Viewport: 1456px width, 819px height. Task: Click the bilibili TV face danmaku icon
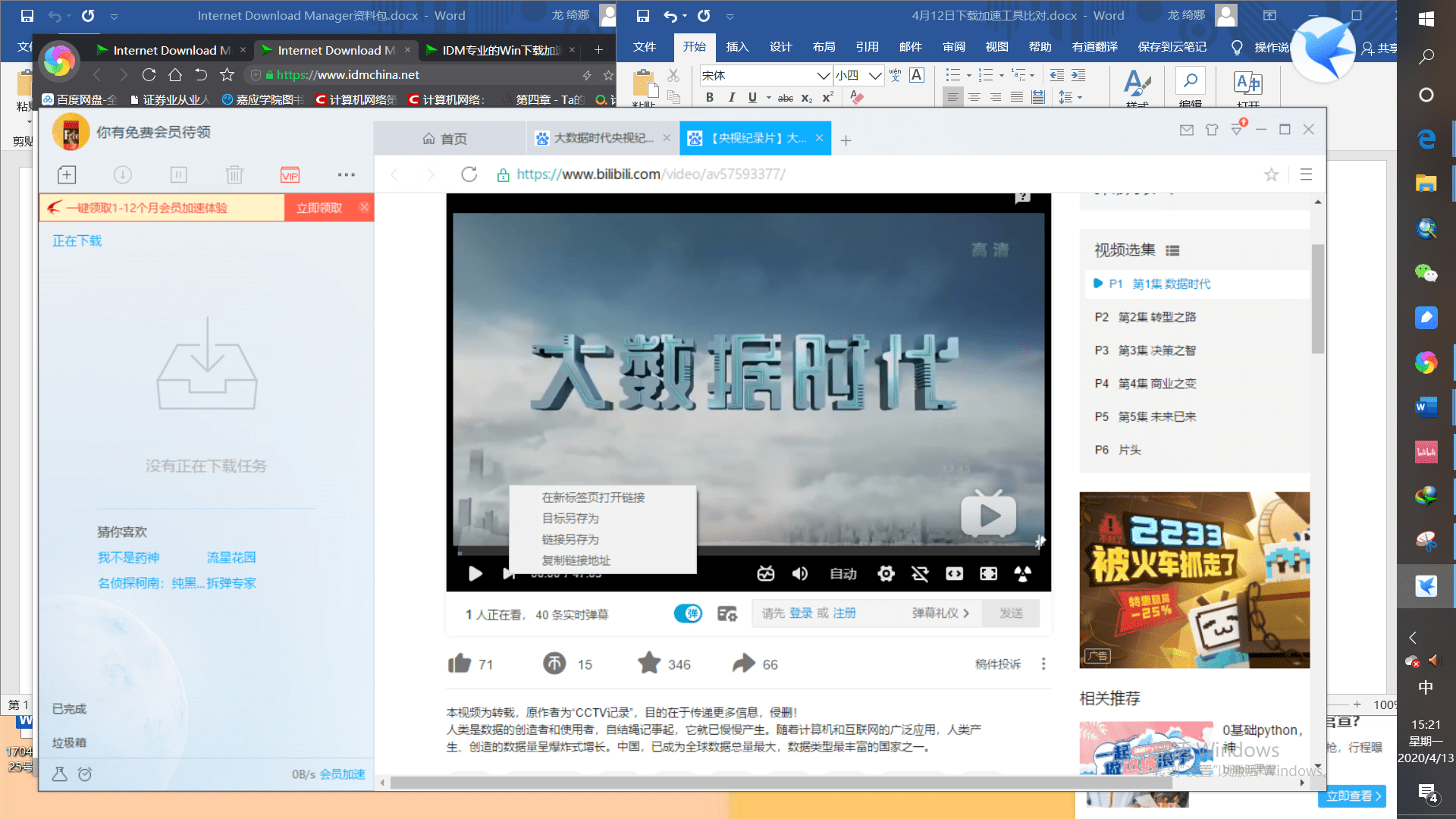pos(766,574)
